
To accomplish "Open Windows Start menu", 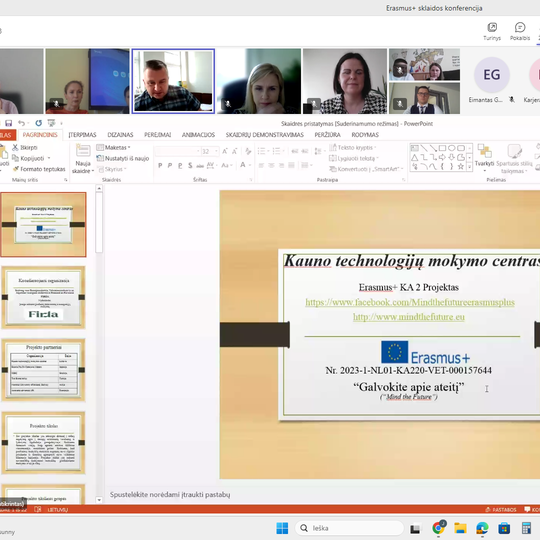I will coord(282,528).
